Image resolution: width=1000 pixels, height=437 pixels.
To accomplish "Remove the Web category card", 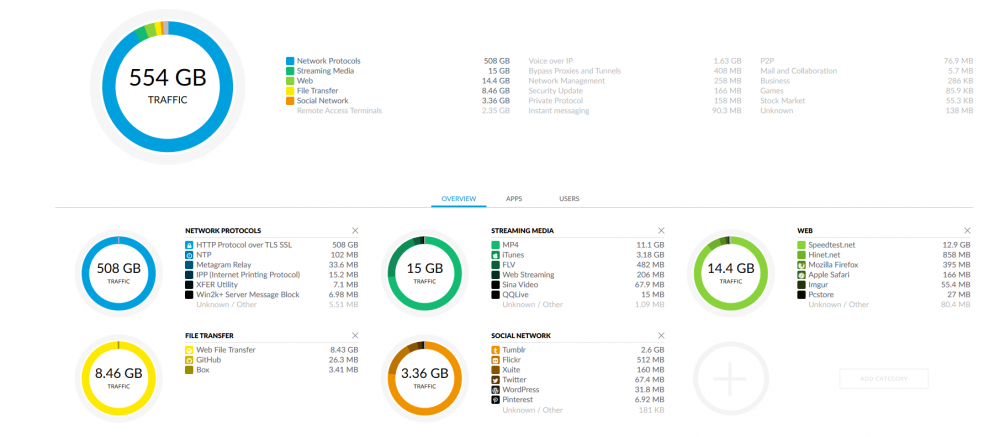I will [x=967, y=230].
